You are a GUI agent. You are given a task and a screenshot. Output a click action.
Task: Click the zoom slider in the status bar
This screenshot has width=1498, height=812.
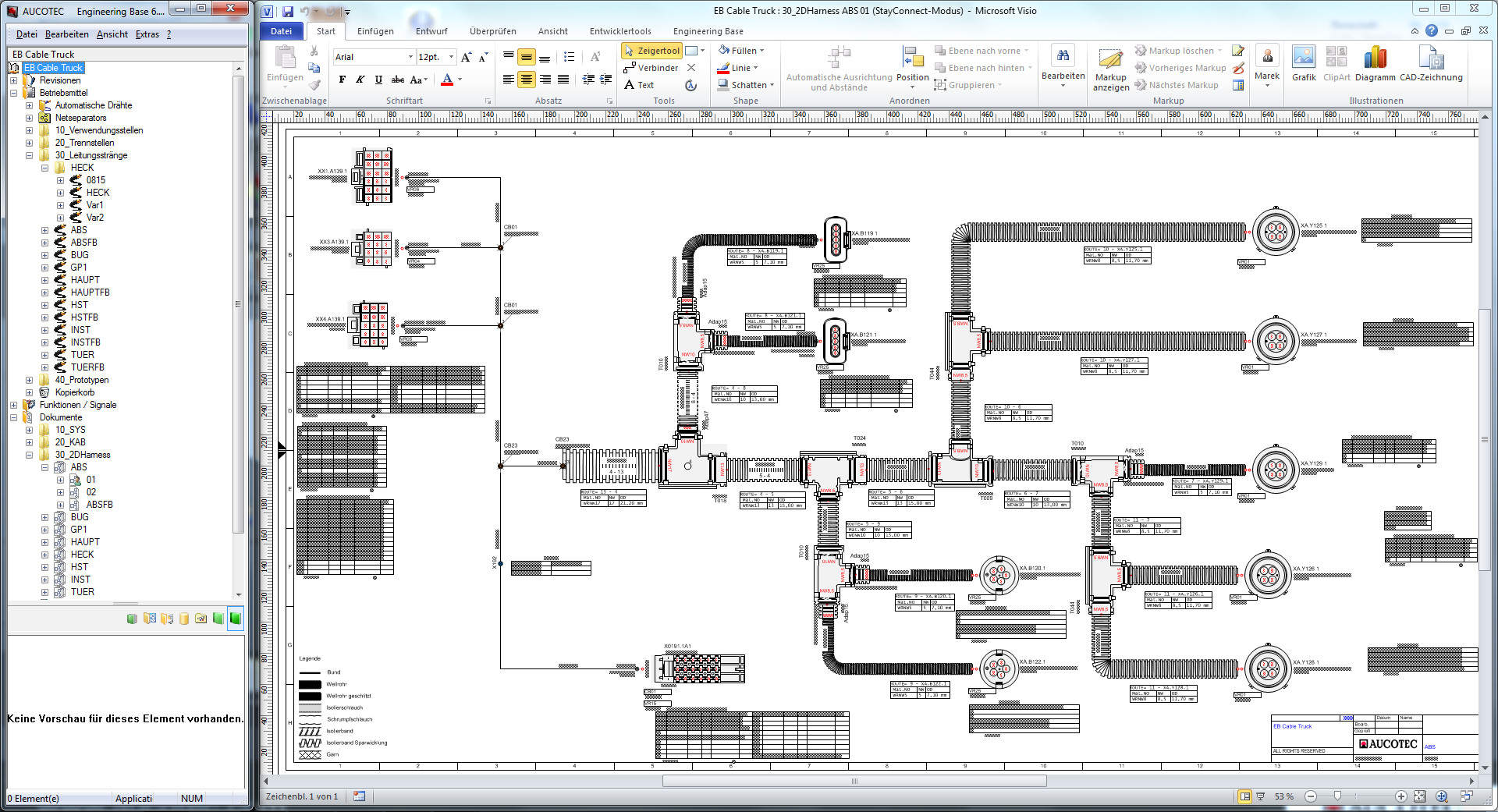click(1338, 796)
